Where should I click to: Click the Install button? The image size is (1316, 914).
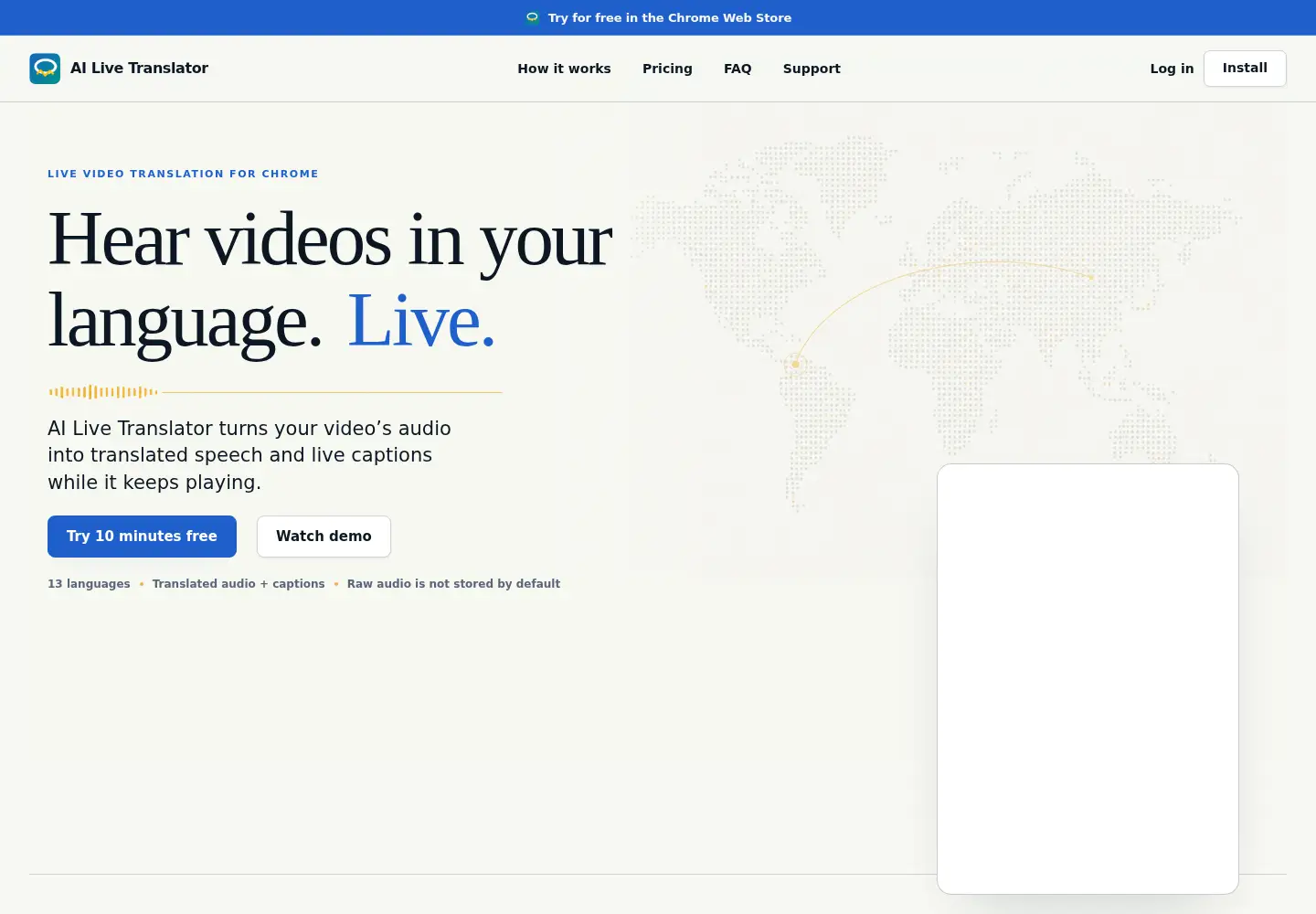1245,69
